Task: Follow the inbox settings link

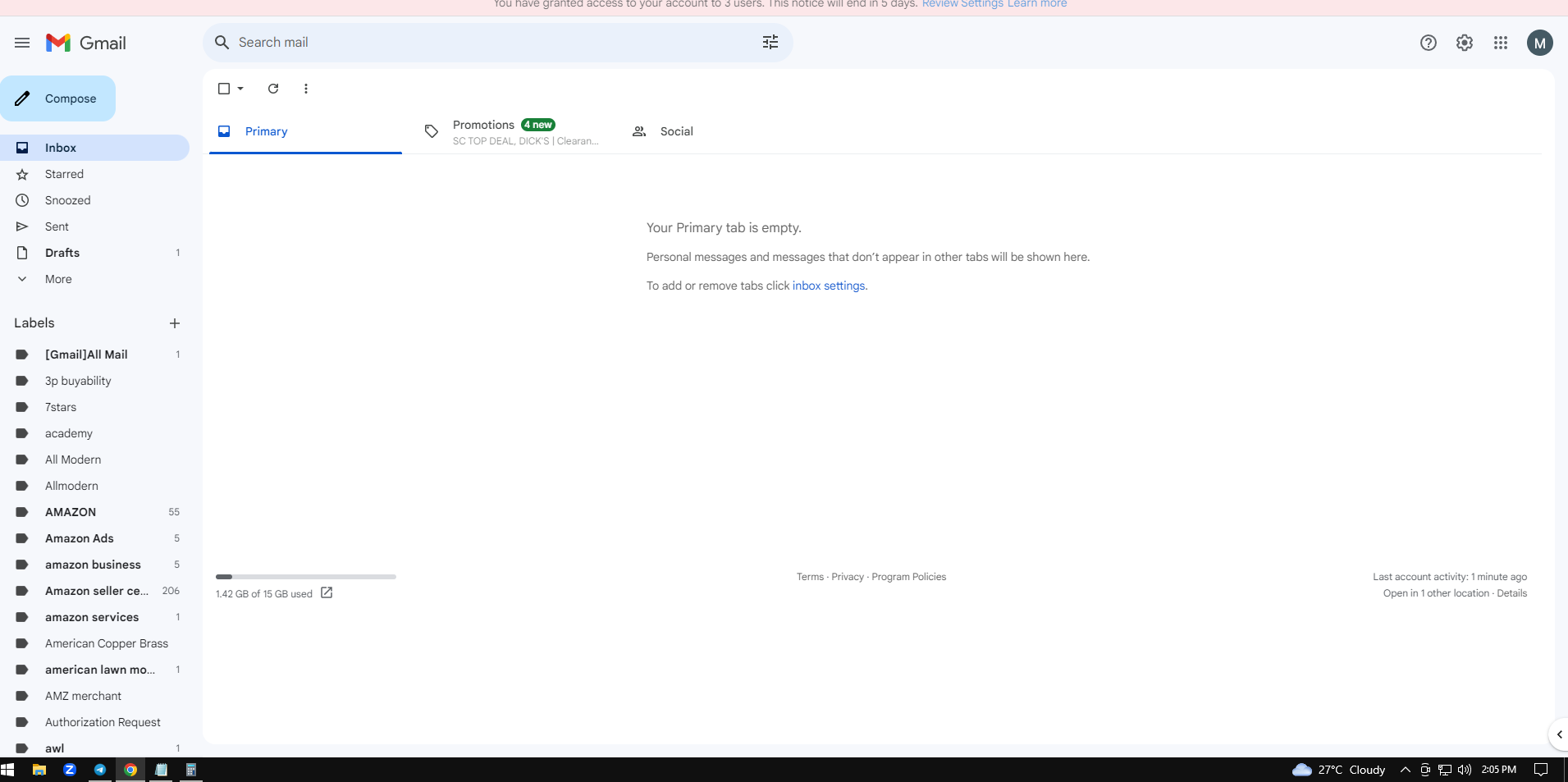Action: coord(829,286)
